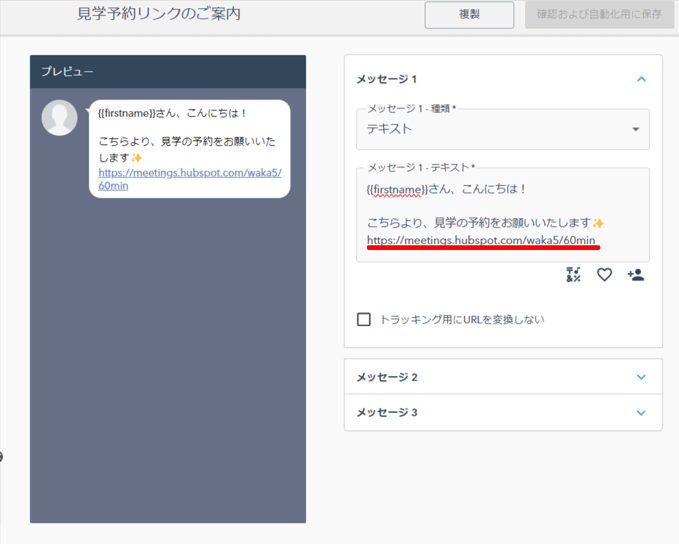Image resolution: width=679 pixels, height=544 pixels.
Task: Click the メッセージ 1 header label
Action: pyautogui.click(x=387, y=79)
